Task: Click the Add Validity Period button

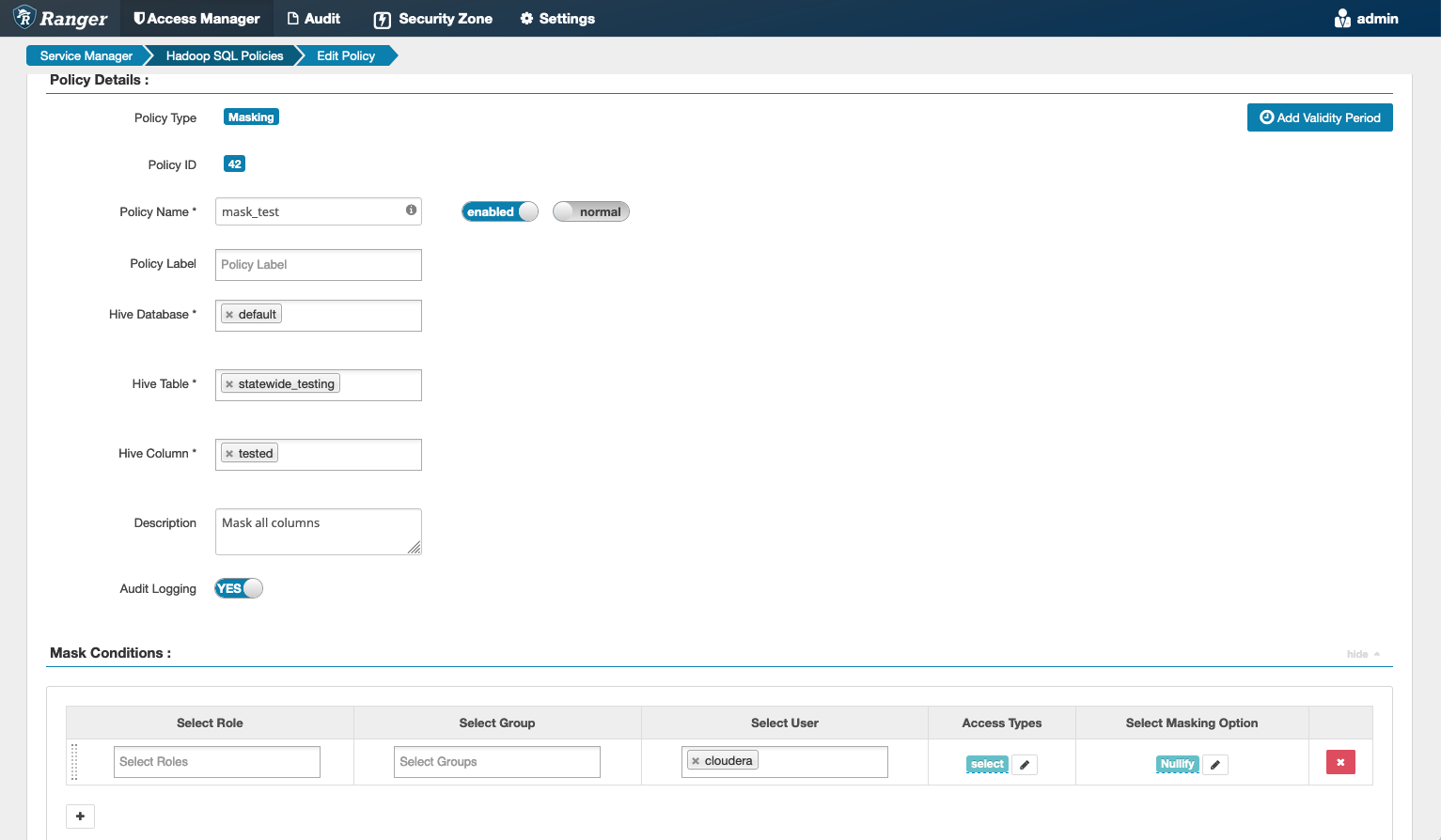Action: pos(1319,117)
